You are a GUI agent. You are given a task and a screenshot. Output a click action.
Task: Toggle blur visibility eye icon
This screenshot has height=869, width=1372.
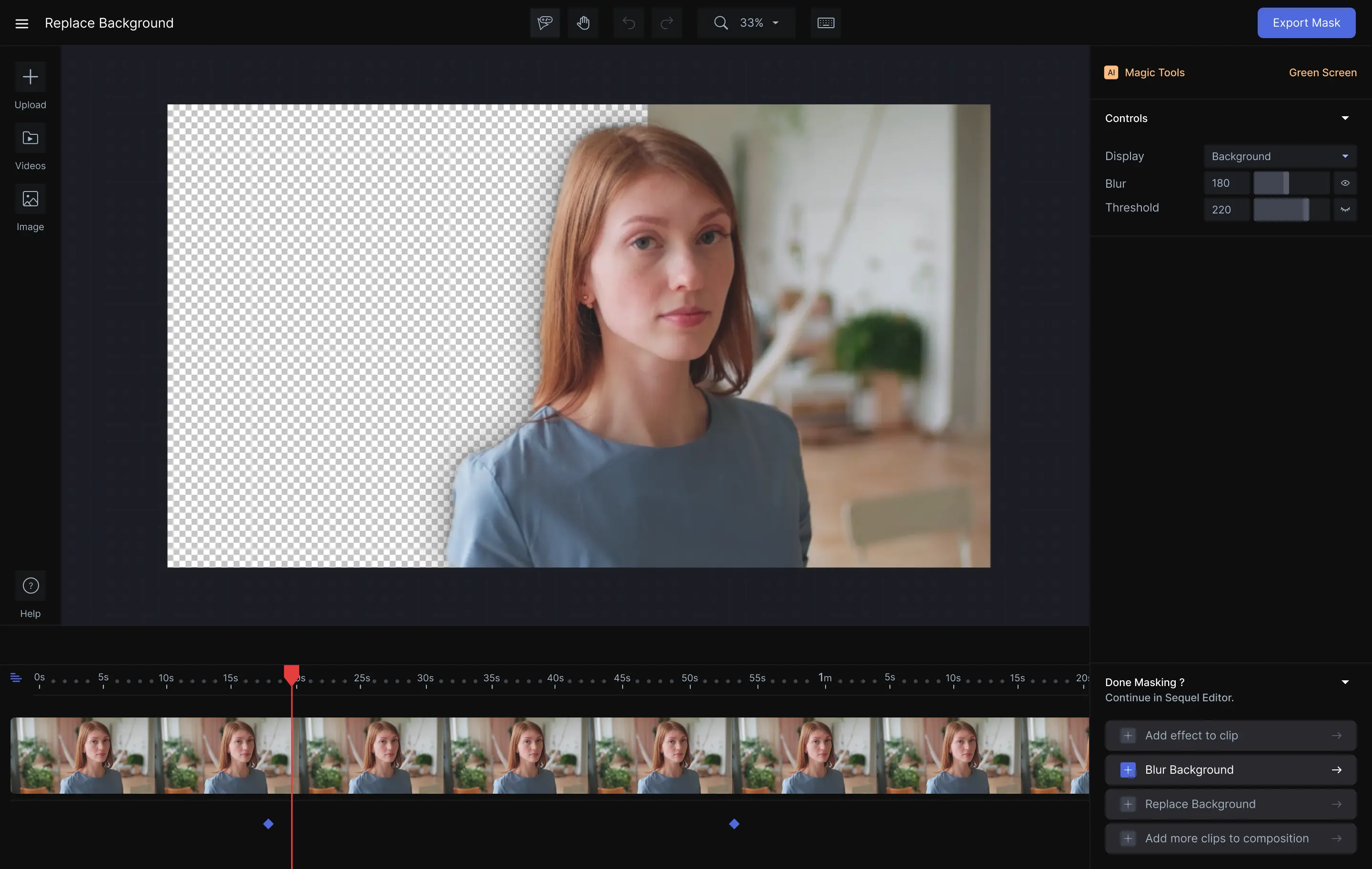point(1345,183)
